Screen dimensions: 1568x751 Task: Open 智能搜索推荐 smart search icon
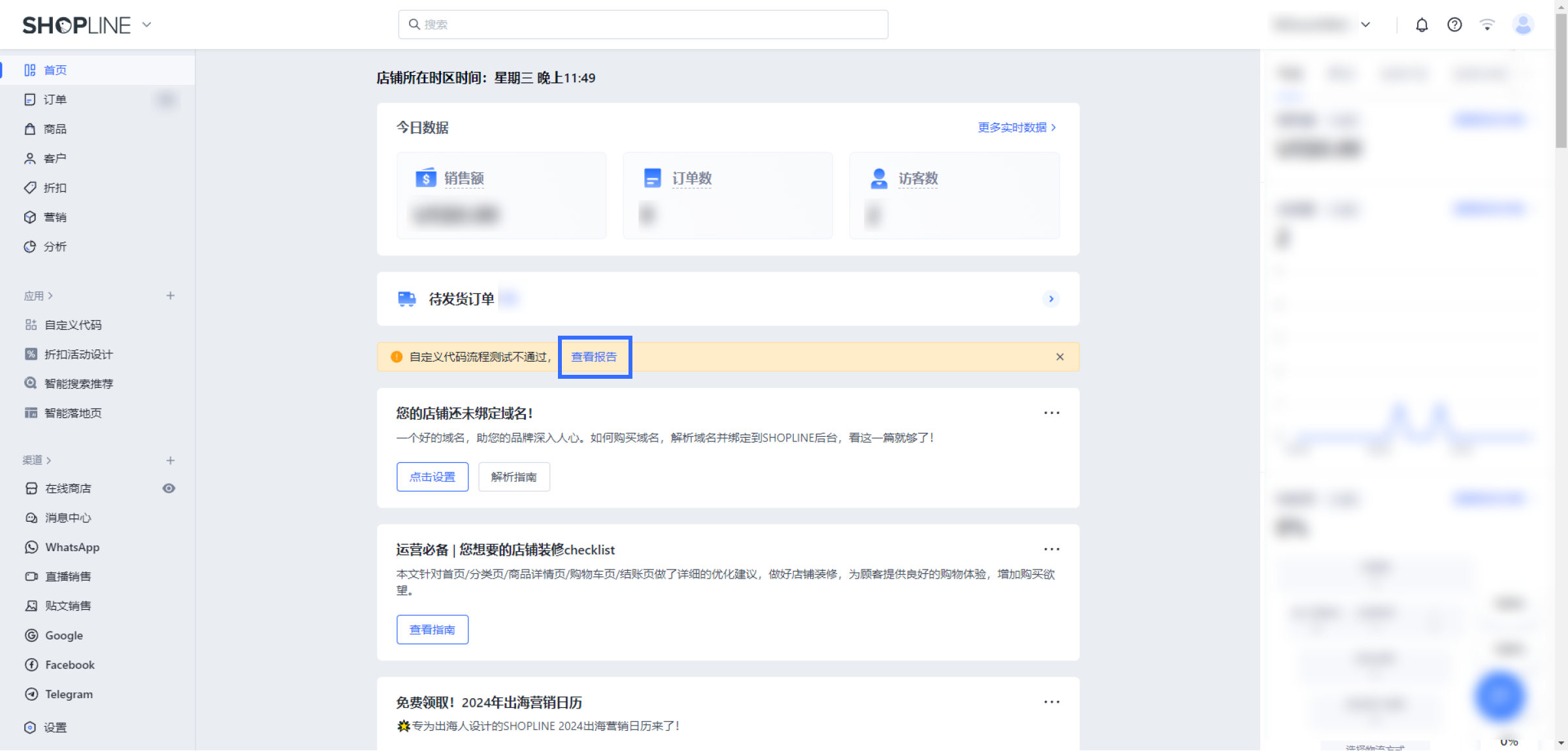(x=31, y=383)
